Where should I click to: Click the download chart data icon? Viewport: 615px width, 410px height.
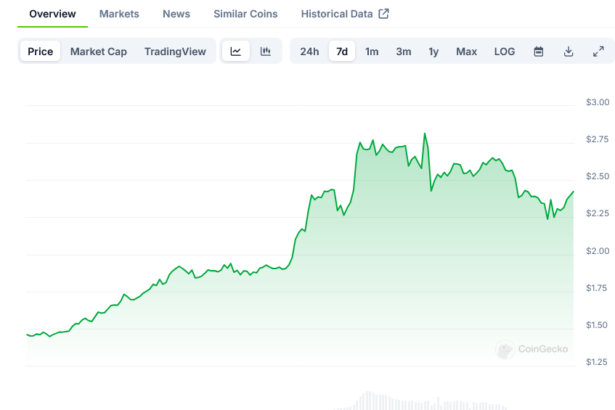pos(568,51)
